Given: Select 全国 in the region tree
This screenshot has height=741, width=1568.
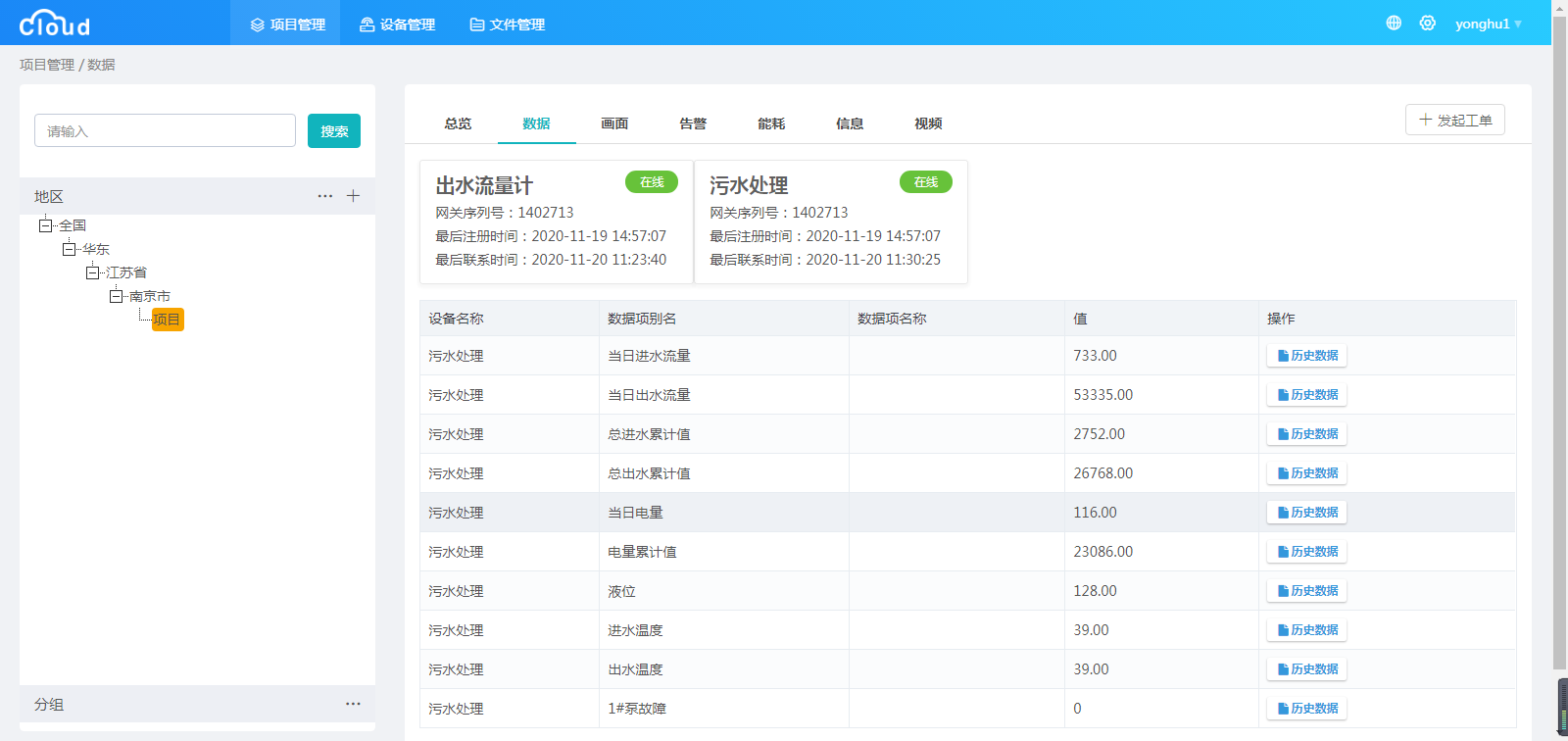Looking at the screenshot, I should pyautogui.click(x=73, y=225).
